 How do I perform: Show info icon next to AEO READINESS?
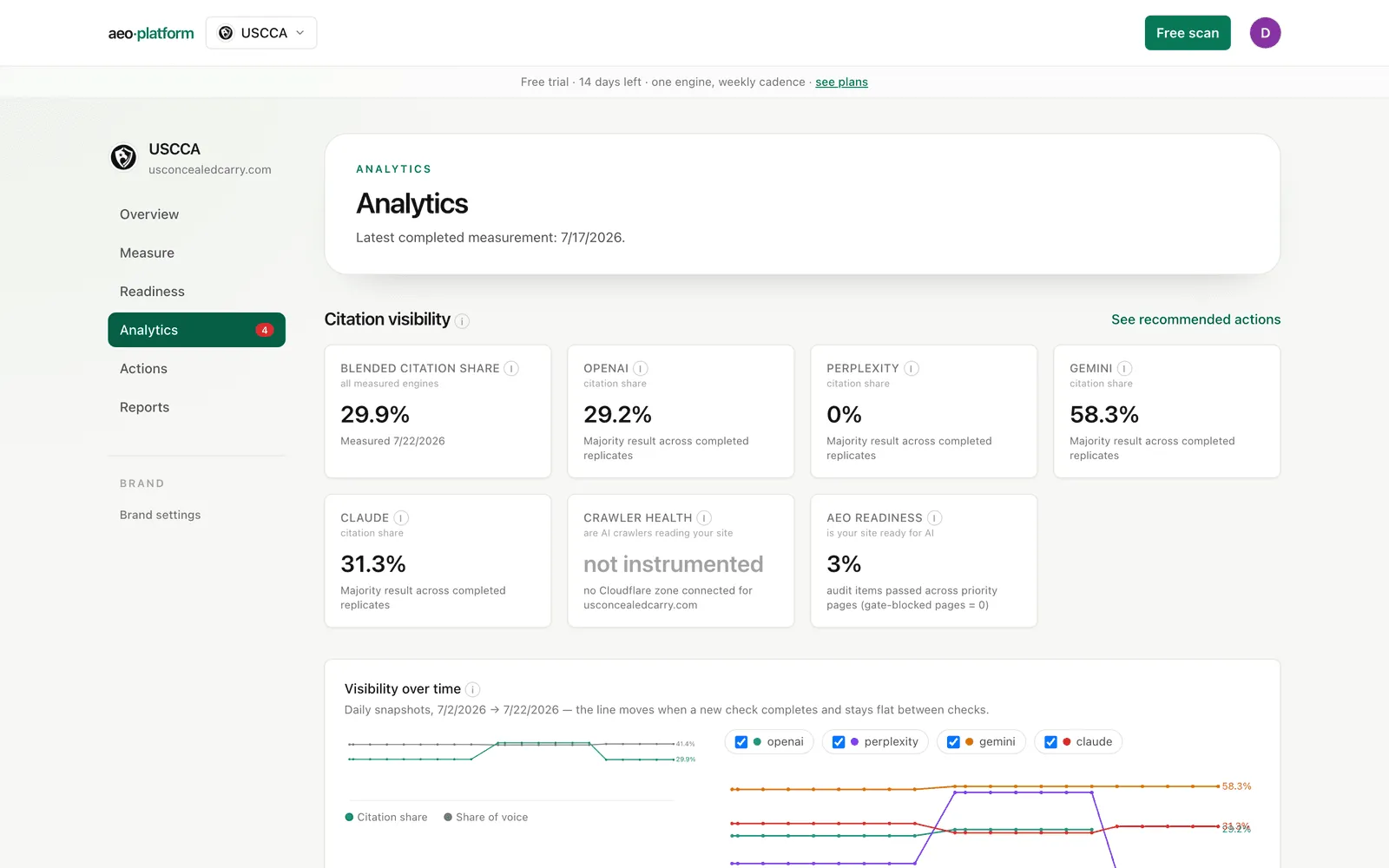[x=934, y=518]
